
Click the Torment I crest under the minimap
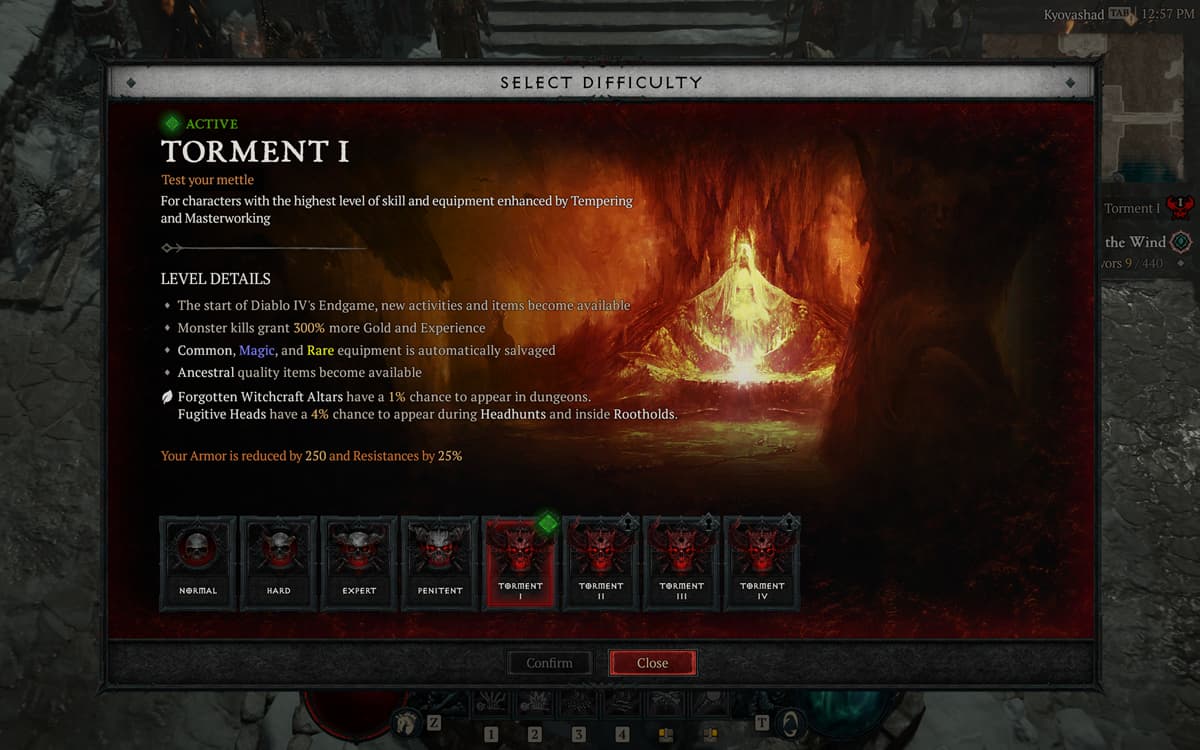(1178, 209)
